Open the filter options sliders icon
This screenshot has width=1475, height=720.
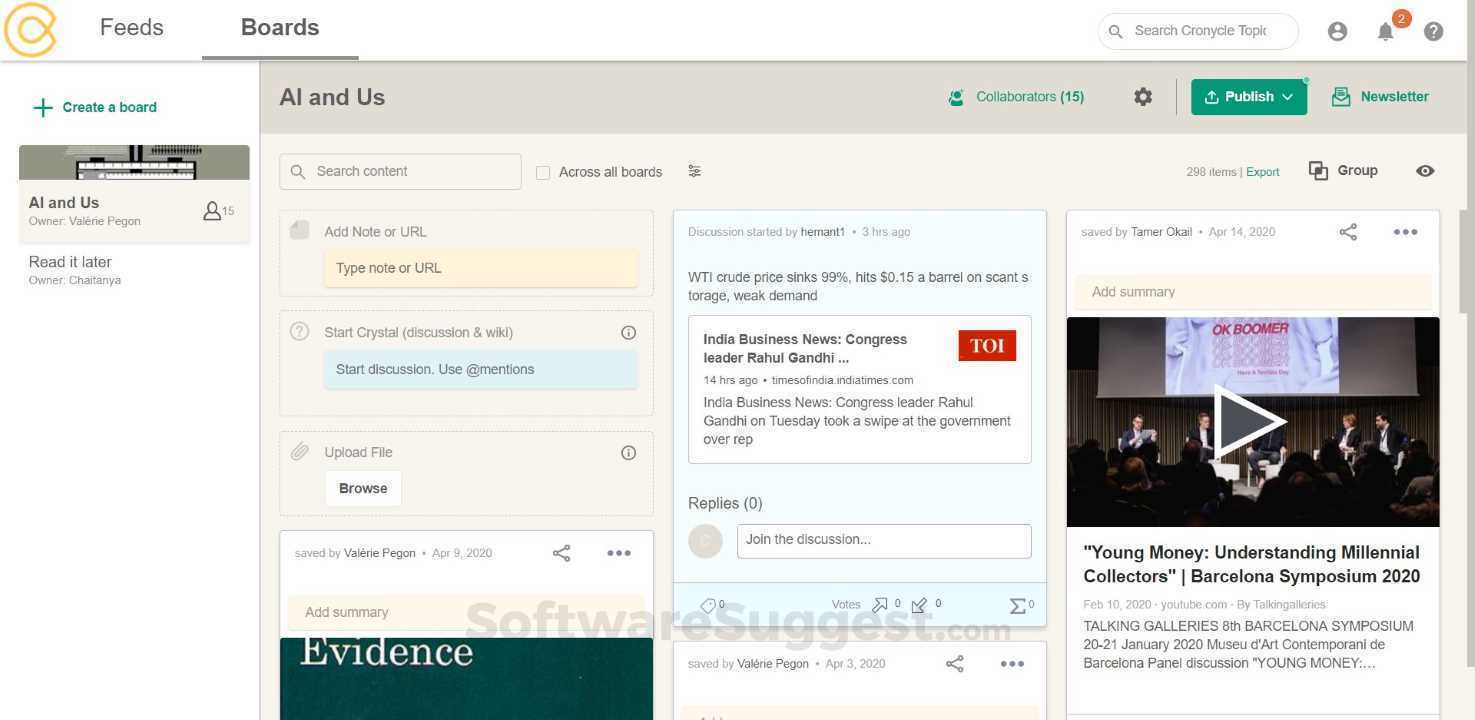point(694,171)
